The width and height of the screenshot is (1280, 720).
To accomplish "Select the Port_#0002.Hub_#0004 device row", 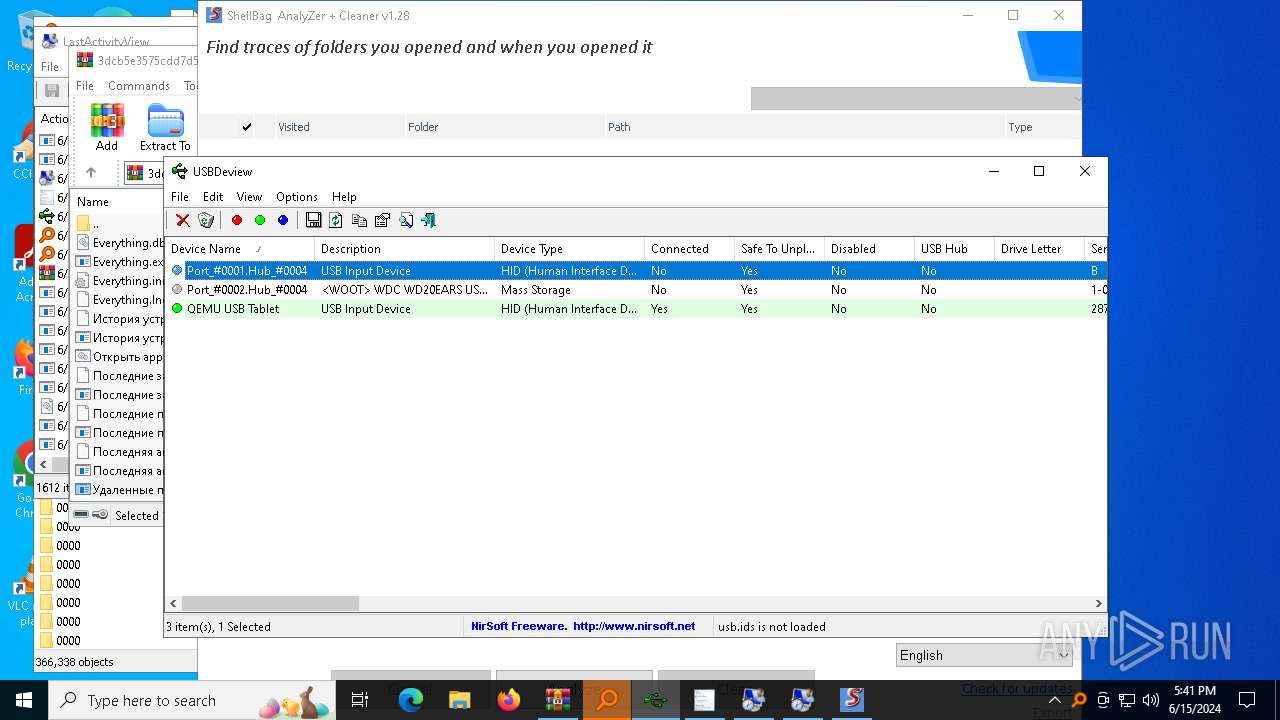I will point(636,290).
